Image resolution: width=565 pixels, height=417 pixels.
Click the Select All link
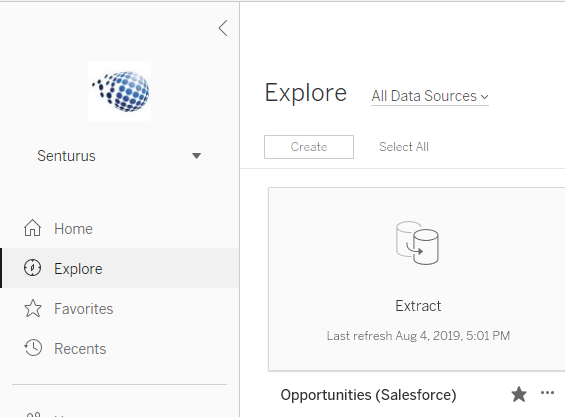click(x=404, y=147)
